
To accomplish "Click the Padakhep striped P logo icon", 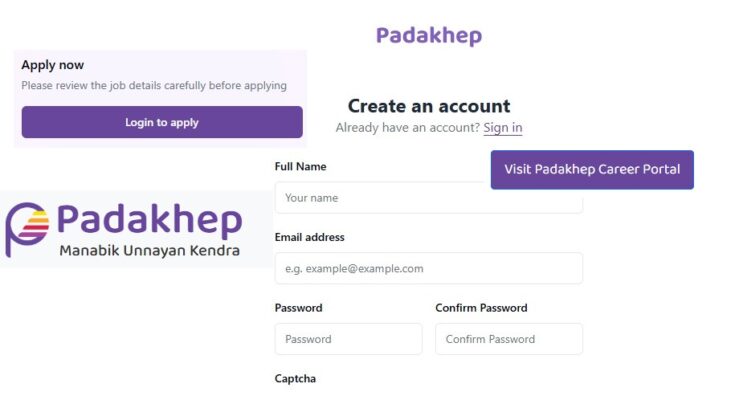I will click(27, 229).
